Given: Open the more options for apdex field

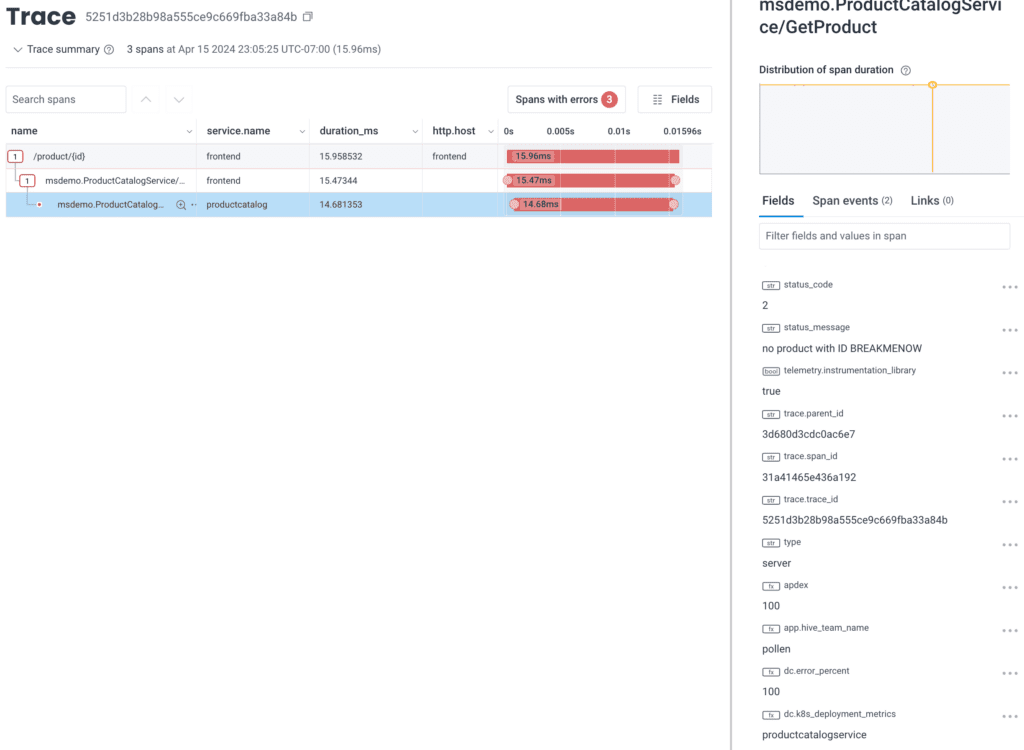Looking at the screenshot, I should coord(1009,588).
